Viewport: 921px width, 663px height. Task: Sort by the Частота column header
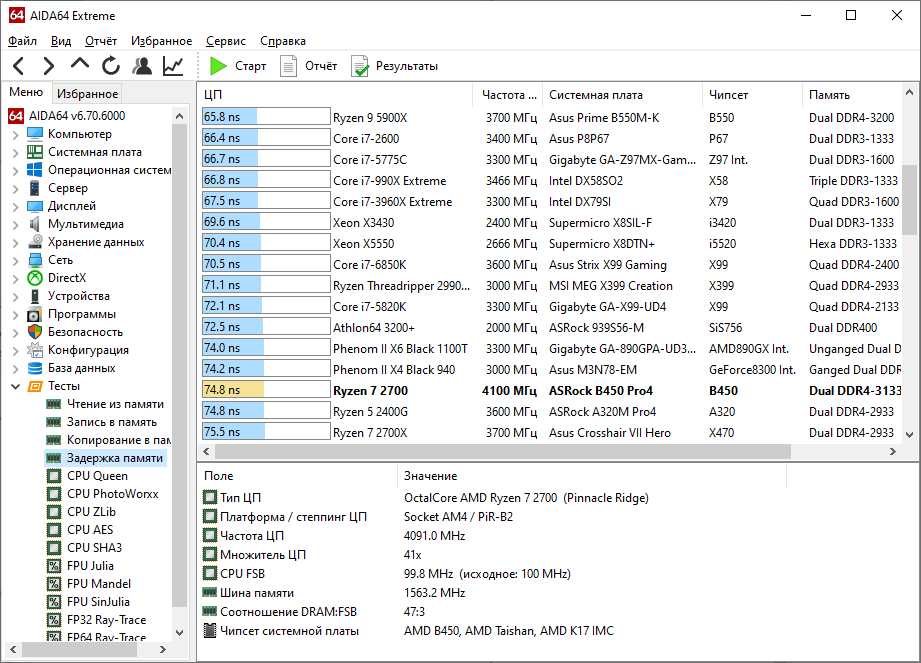pos(508,95)
